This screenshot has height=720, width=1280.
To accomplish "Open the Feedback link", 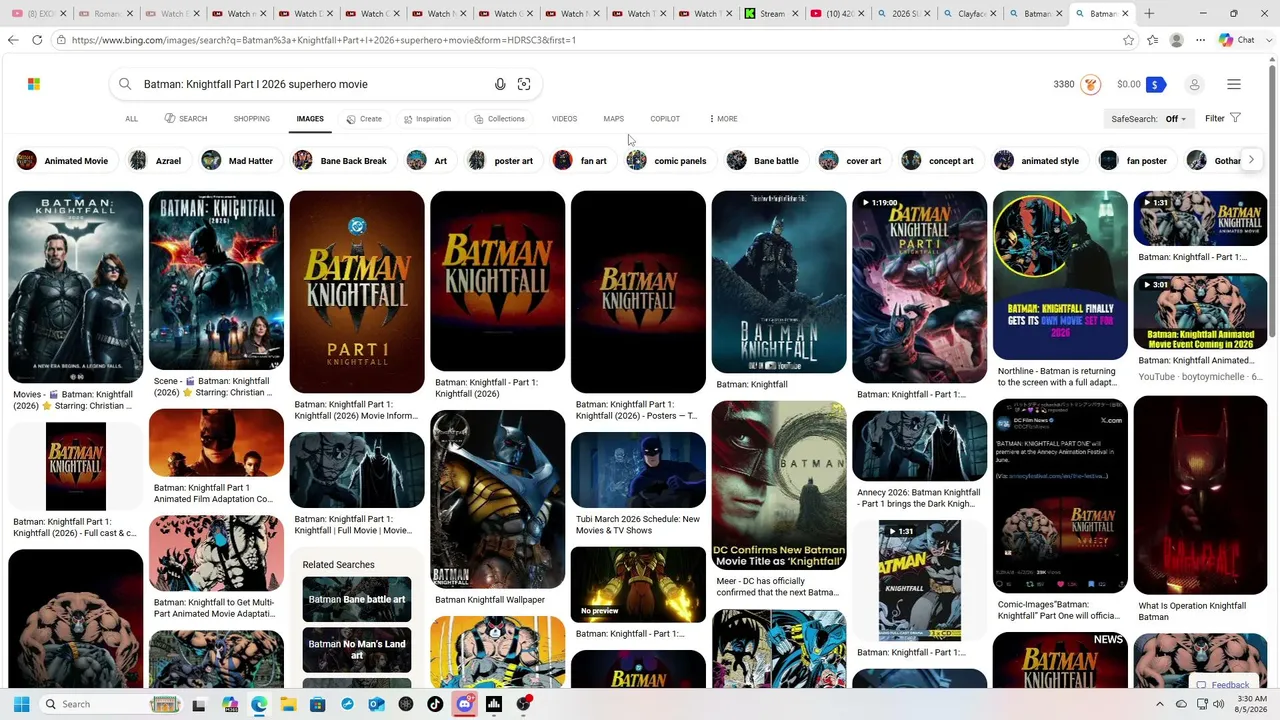I will pos(1222,685).
